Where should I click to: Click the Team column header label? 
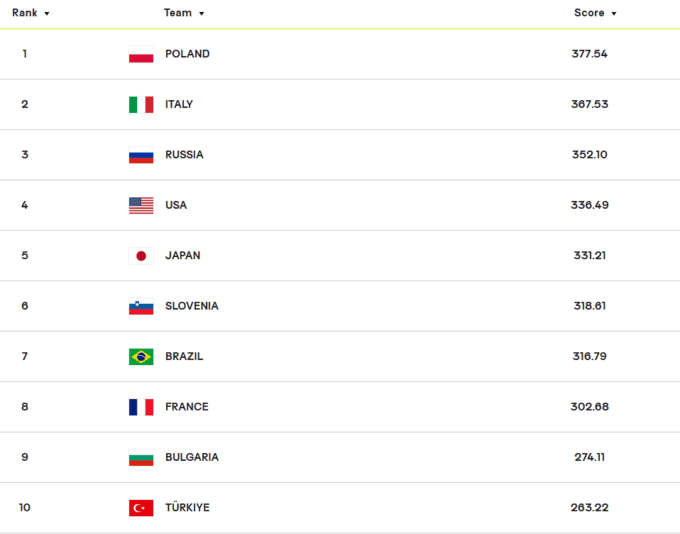click(178, 13)
